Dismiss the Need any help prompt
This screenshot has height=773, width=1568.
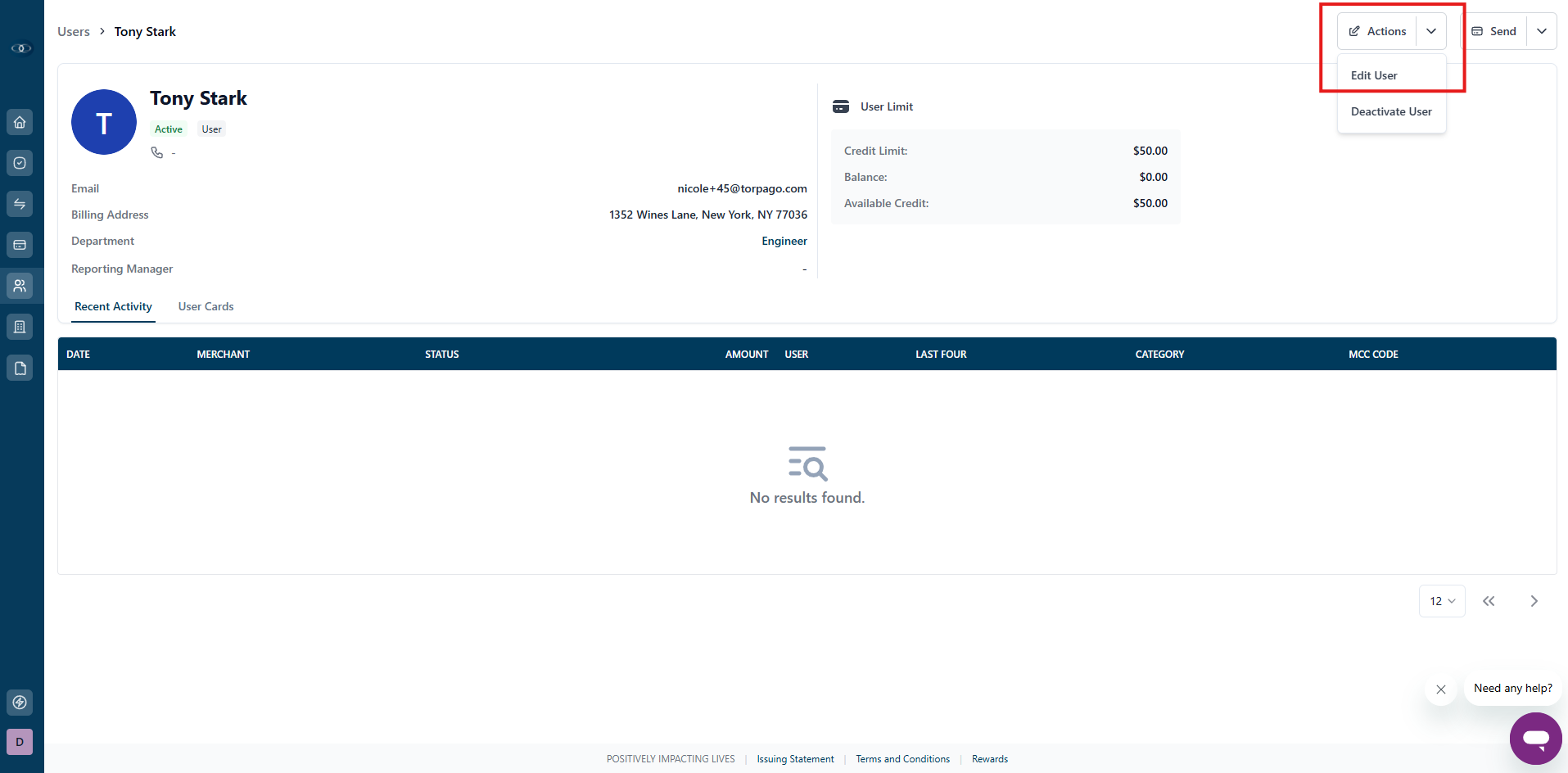pos(1441,689)
